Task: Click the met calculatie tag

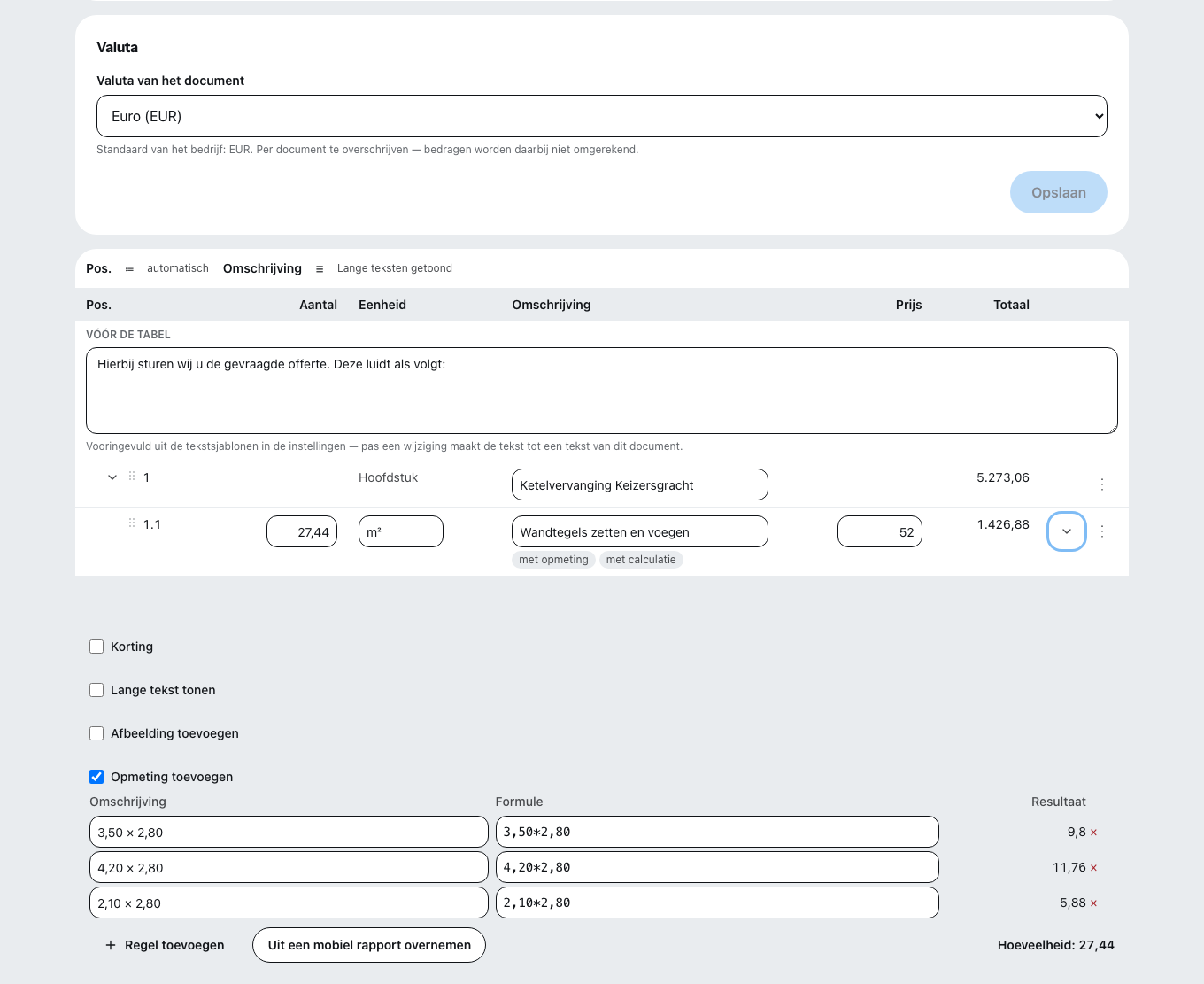Action: pos(641,560)
